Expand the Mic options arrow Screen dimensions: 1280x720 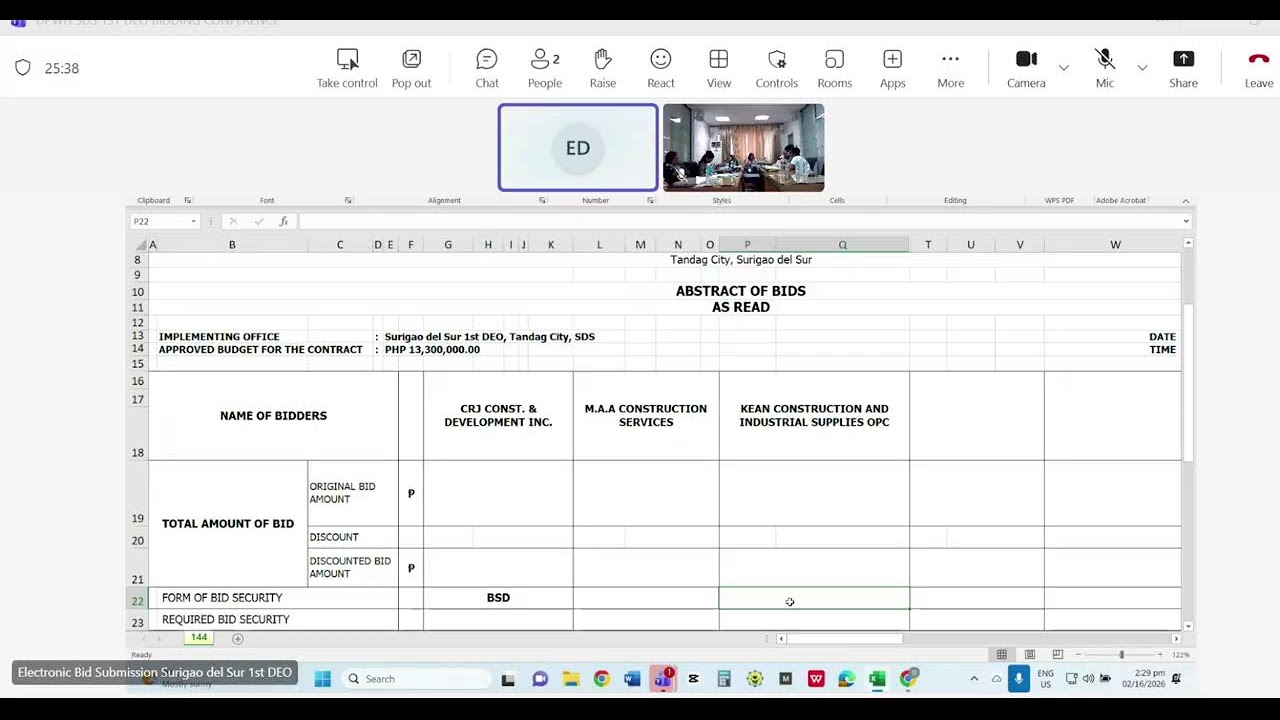(1142, 68)
